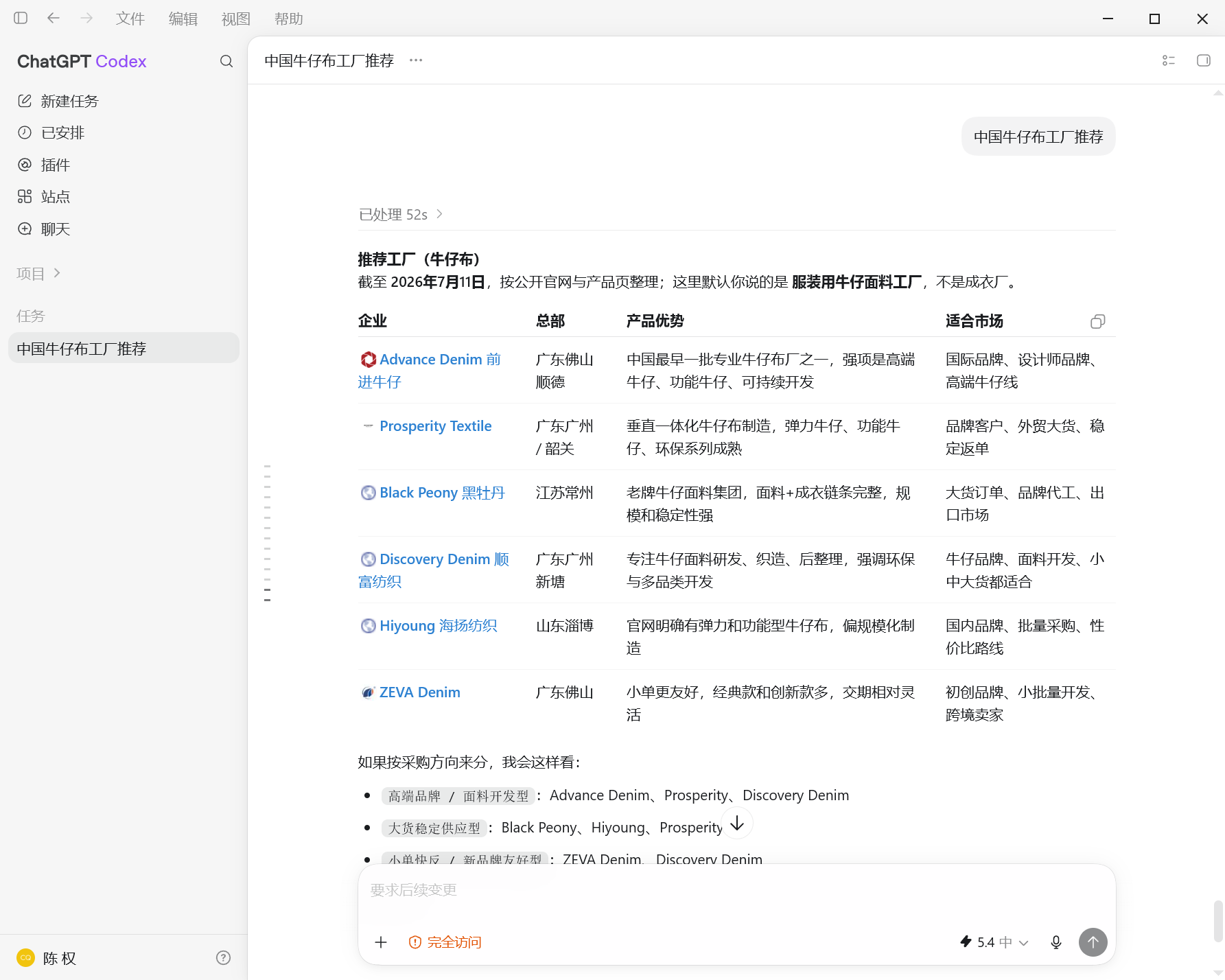This screenshot has height=980, width=1225.
Task: Open the 帮助 menu
Action: point(289,19)
